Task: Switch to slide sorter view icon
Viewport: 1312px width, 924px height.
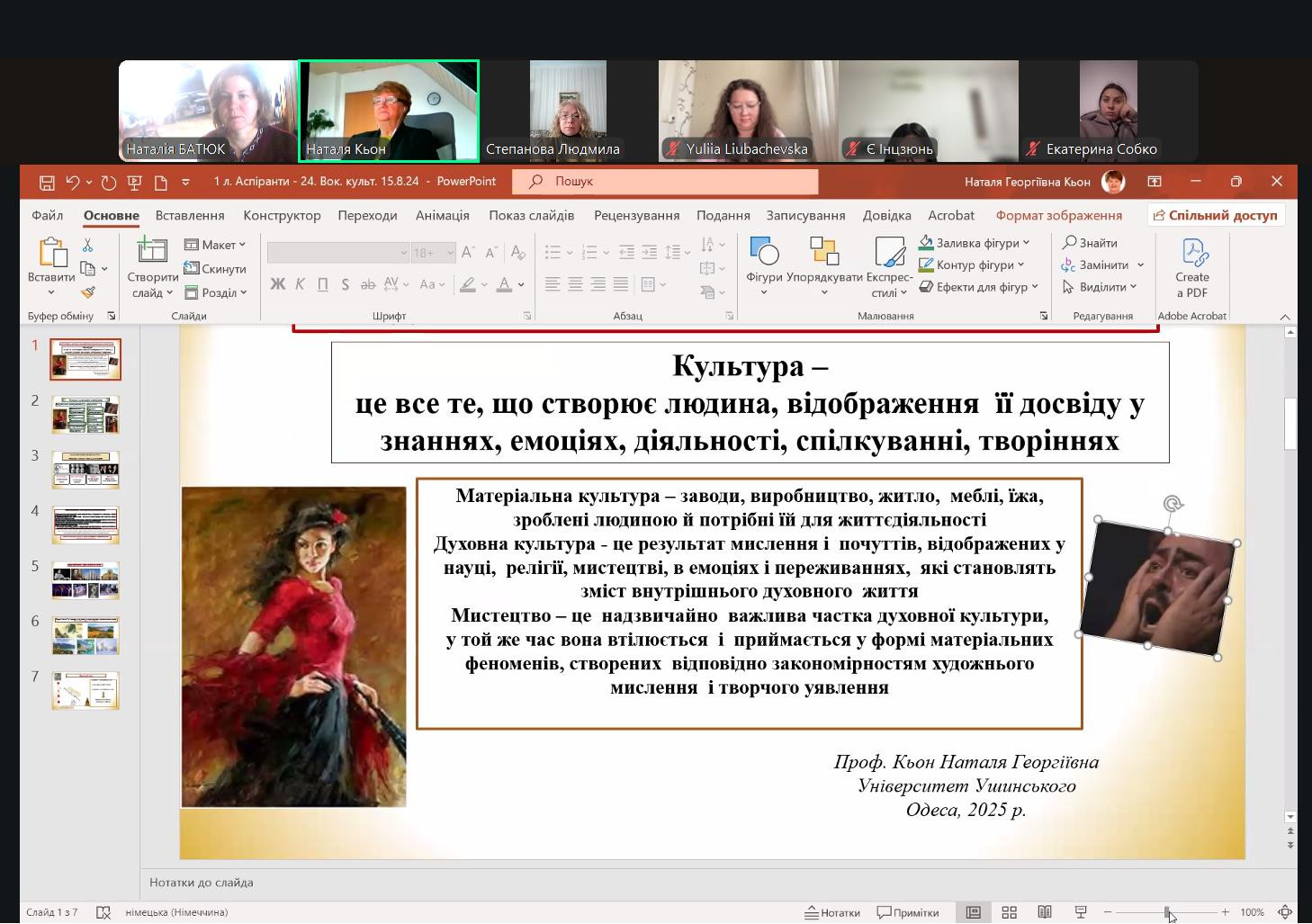Action: tap(1010, 912)
